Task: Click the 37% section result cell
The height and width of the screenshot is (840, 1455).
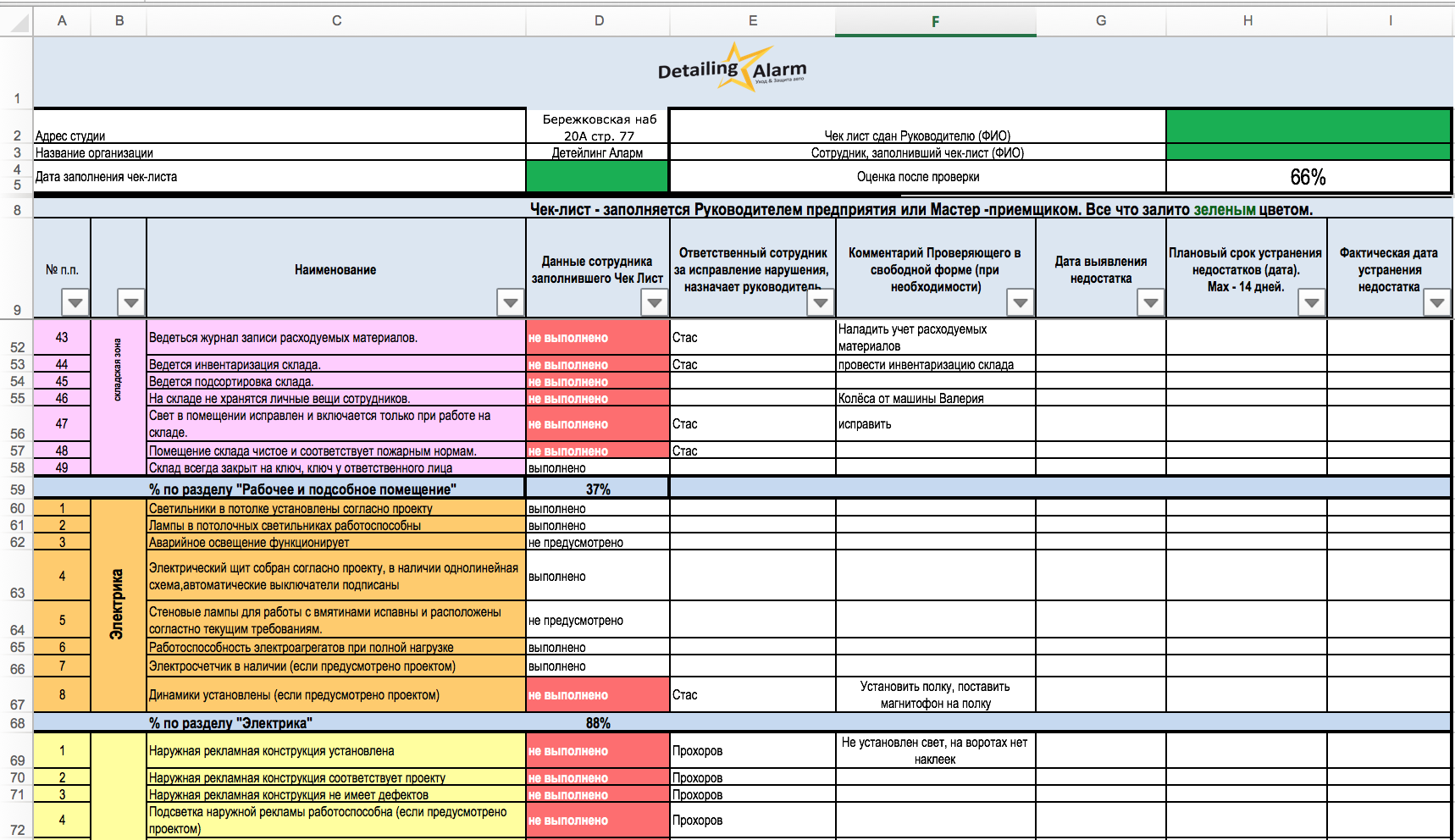Action: 597,489
